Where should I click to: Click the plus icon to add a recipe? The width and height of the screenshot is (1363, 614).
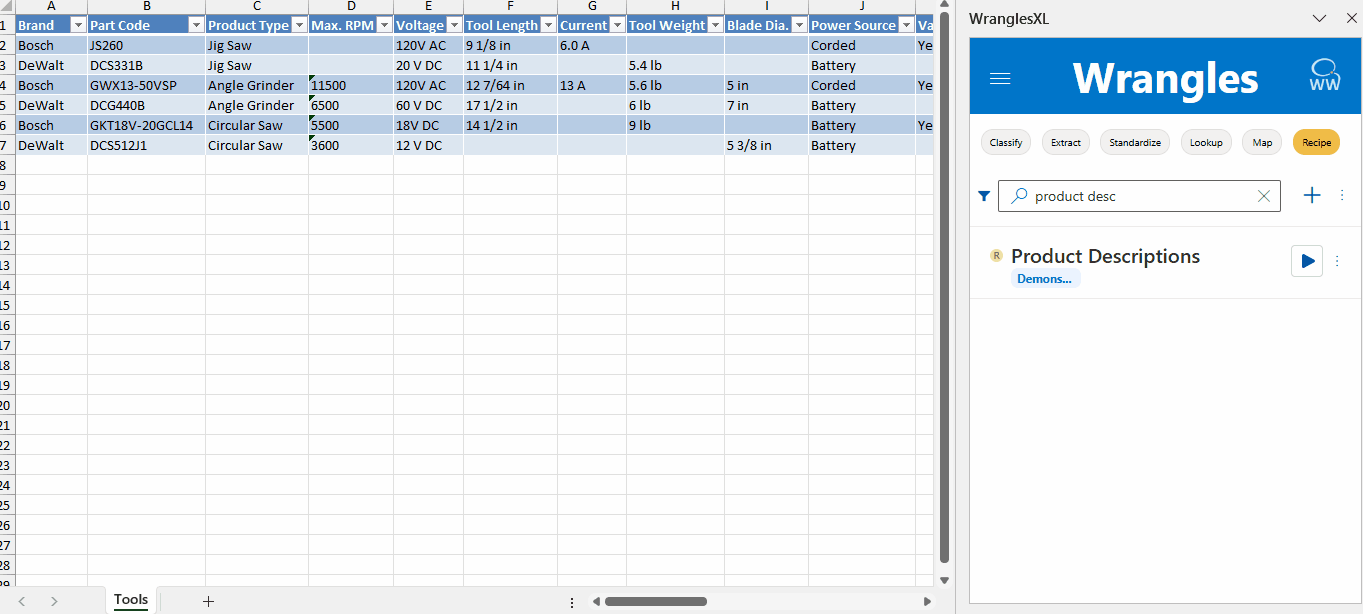(1312, 195)
